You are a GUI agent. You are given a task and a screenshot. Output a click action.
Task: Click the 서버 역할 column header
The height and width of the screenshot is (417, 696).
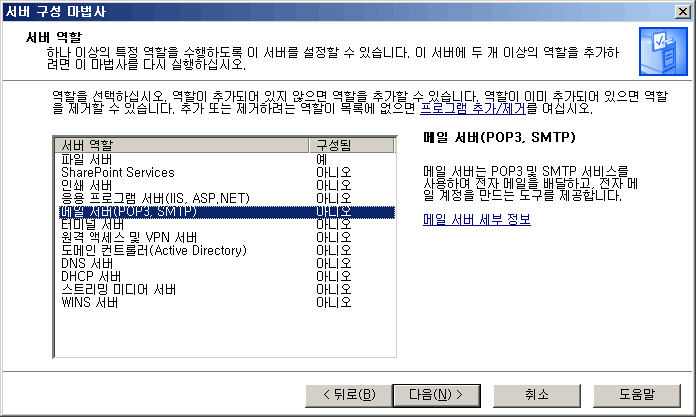(182, 145)
